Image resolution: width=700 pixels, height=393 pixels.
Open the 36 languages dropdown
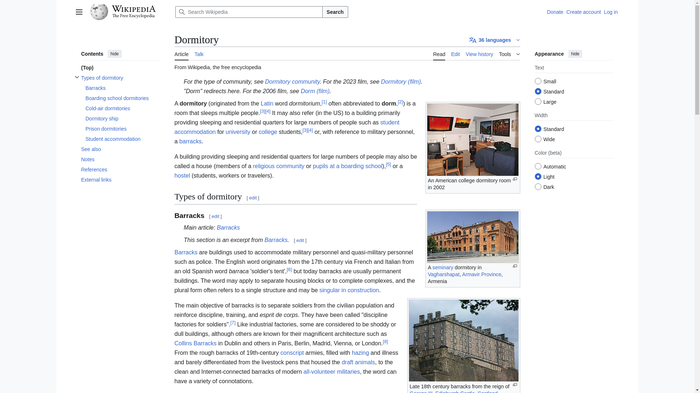point(495,40)
